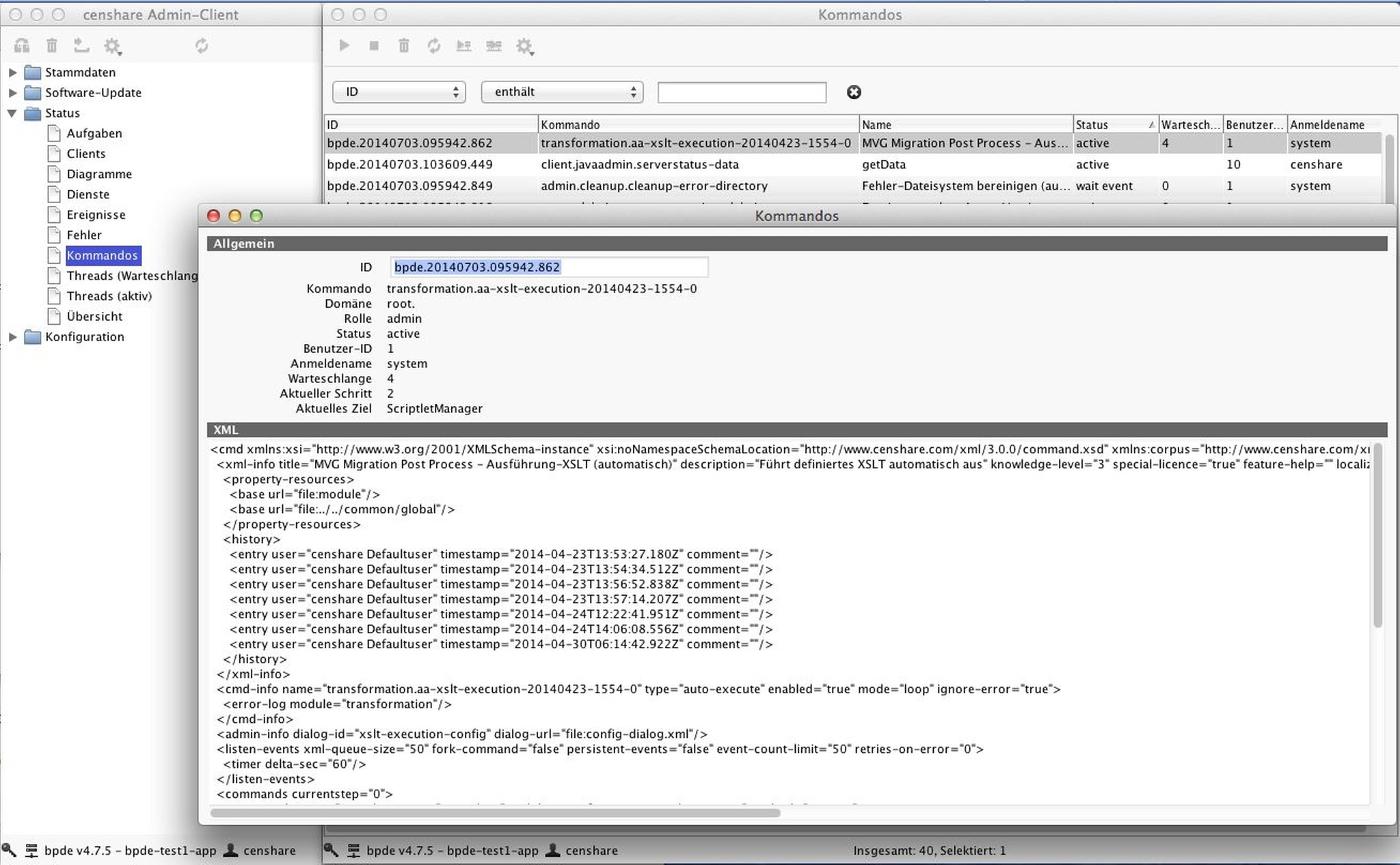This screenshot has width=1400, height=865.
Task: Delete the command via the trash icon
Action: [x=404, y=45]
